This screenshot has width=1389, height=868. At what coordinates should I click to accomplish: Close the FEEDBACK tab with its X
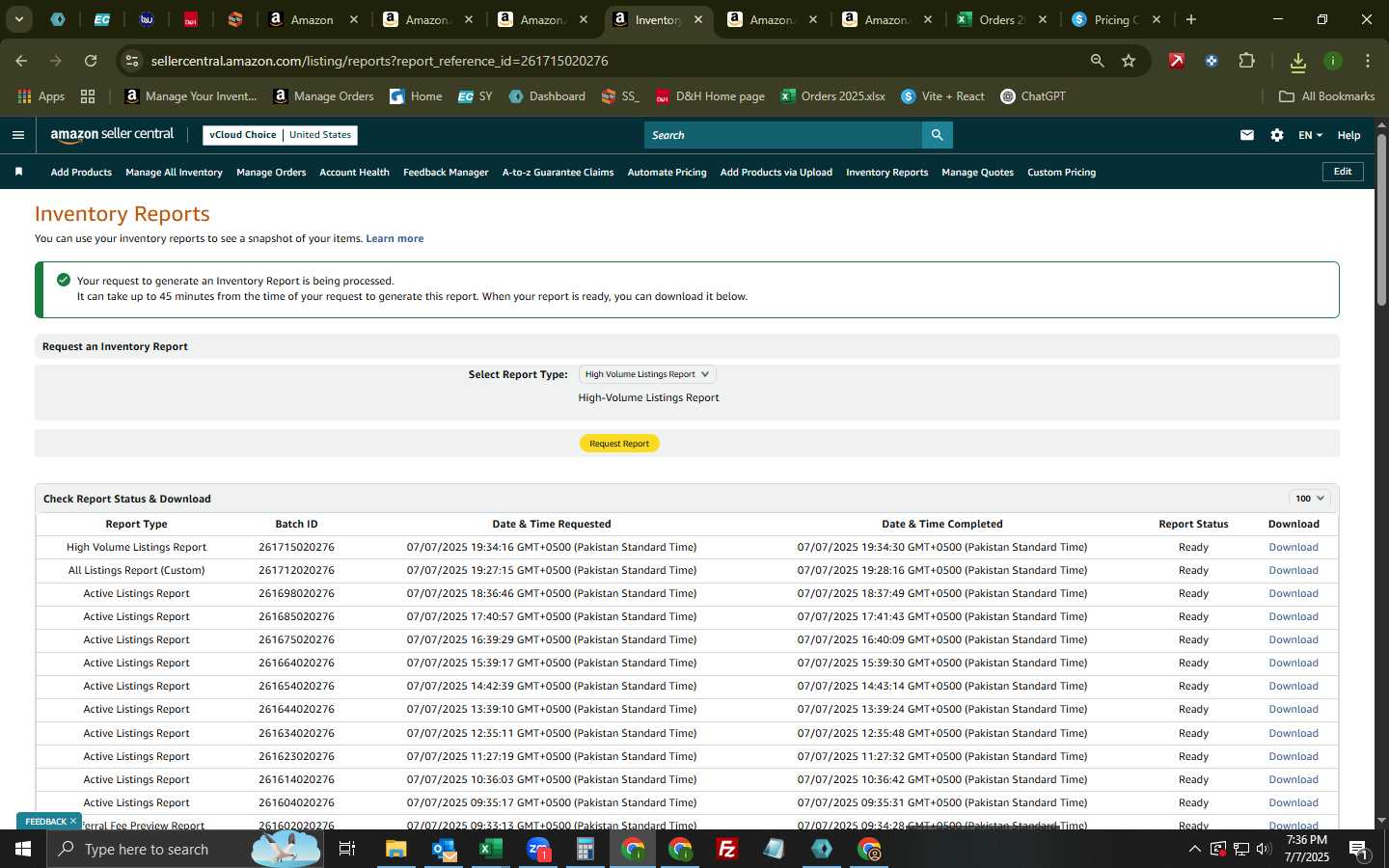tap(73, 821)
